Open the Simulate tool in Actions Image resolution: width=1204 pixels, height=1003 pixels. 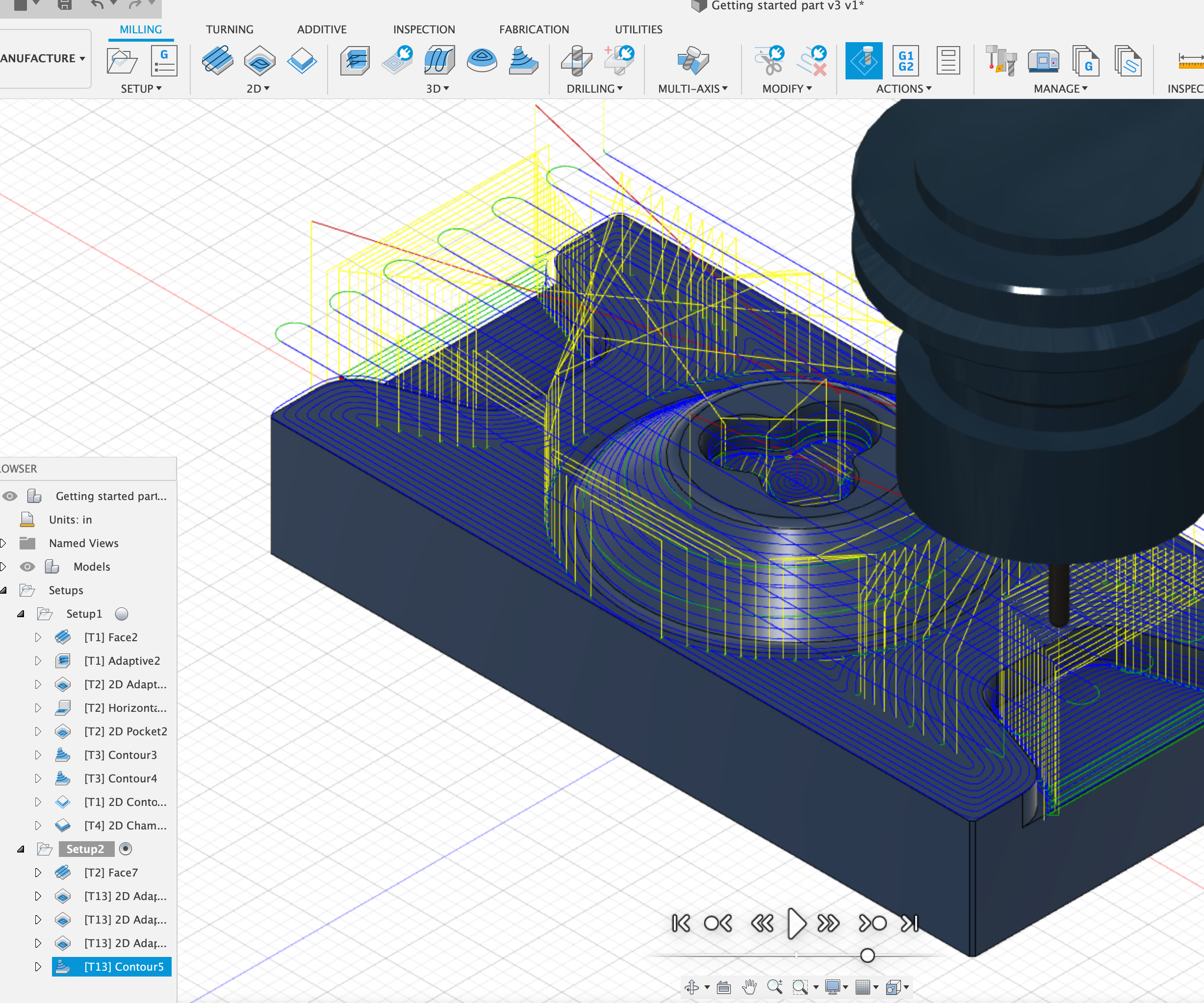click(x=865, y=60)
